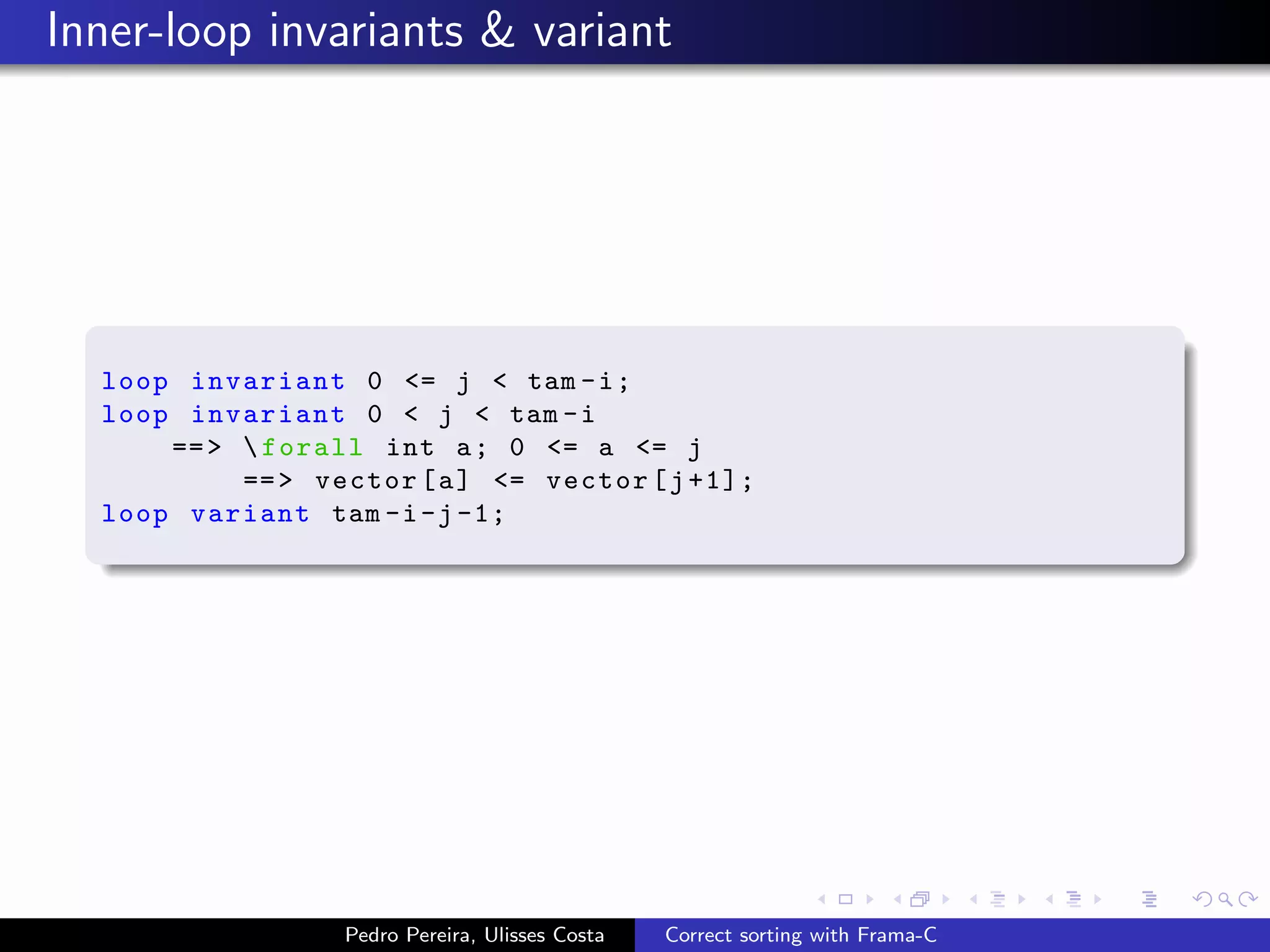Select the stacked frames navigation icon
1270x952 pixels.
coord(920,899)
